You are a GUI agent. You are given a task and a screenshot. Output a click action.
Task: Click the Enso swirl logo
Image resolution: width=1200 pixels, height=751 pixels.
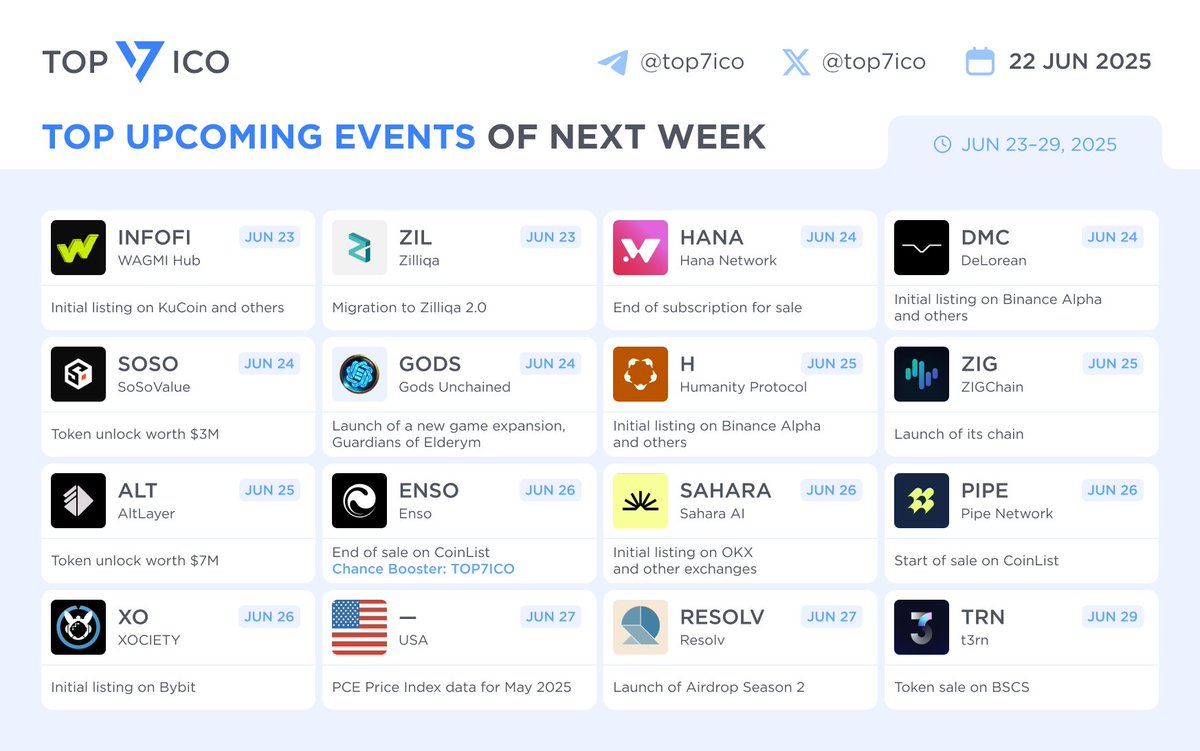click(x=359, y=500)
